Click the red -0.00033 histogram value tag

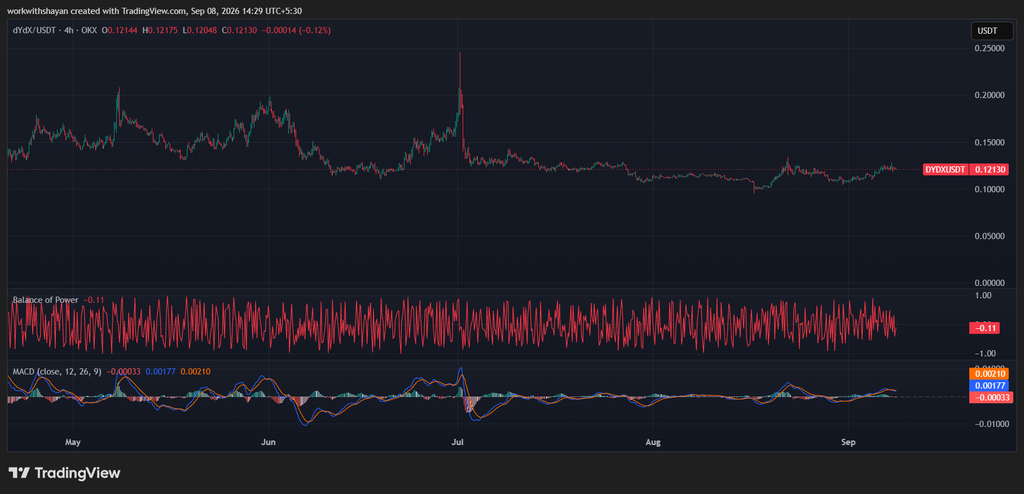pyautogui.click(x=989, y=397)
